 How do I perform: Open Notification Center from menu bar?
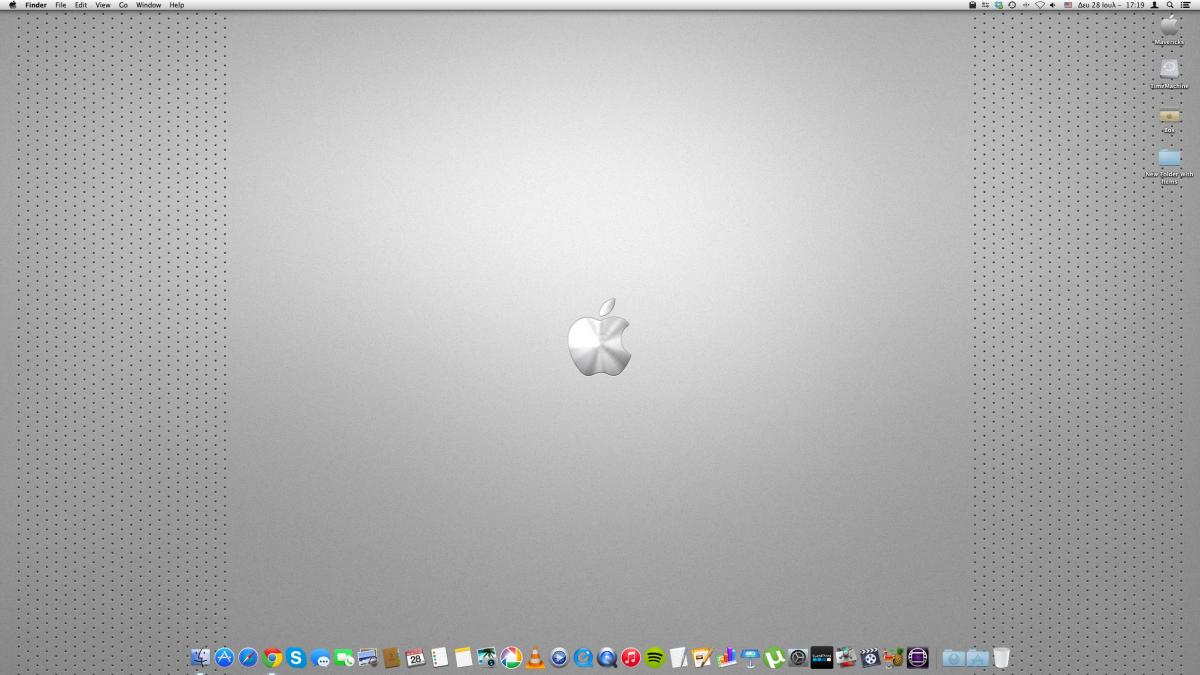pos(1186,5)
